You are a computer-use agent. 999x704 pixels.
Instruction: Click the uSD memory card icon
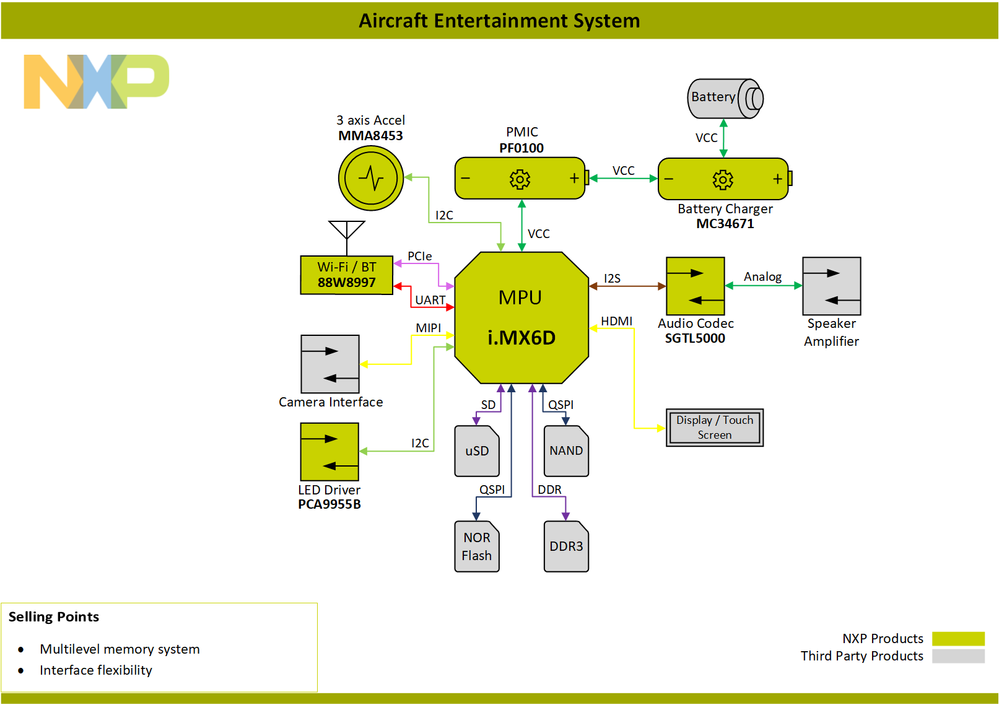click(477, 451)
